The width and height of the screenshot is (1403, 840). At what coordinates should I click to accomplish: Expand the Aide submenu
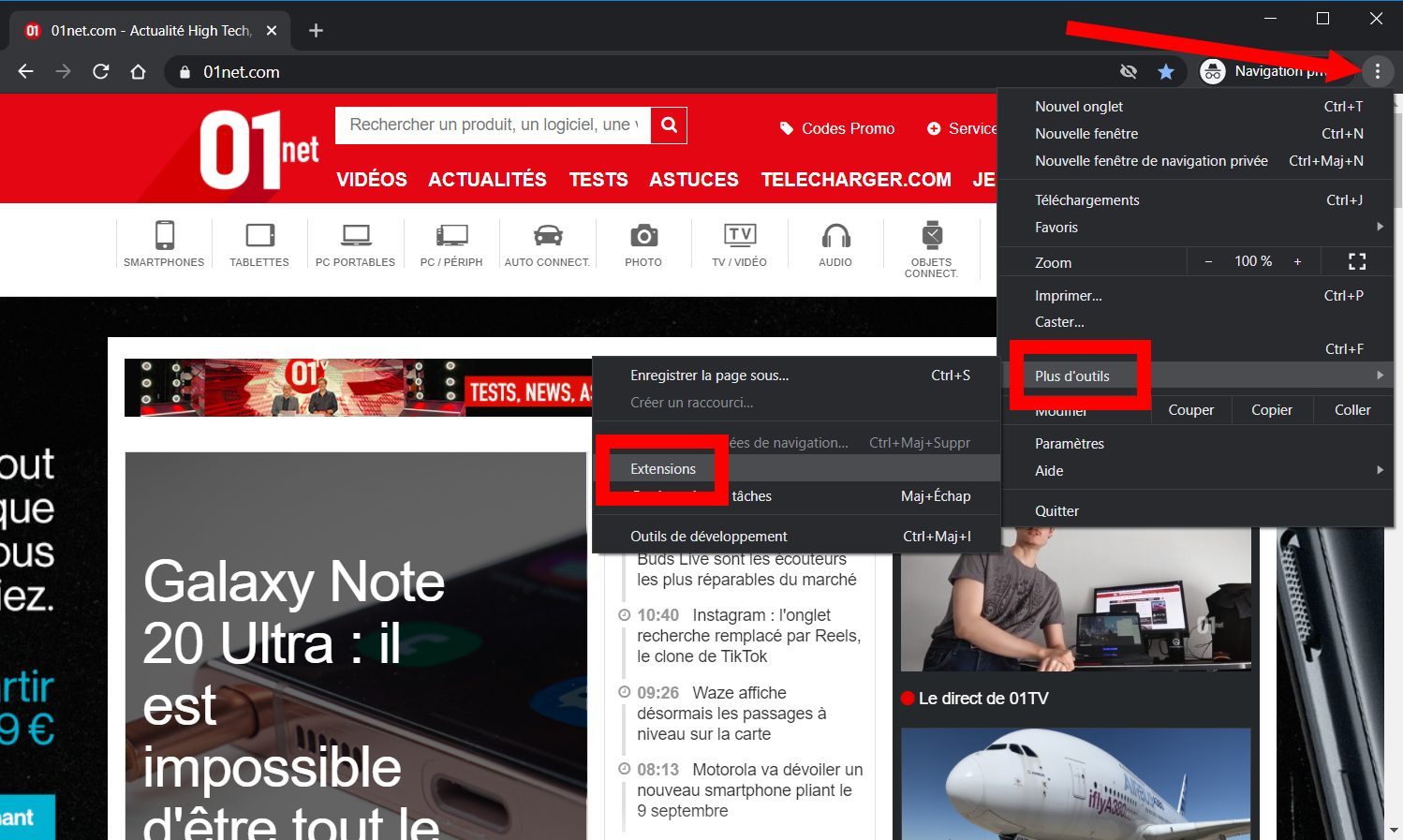tap(1196, 470)
